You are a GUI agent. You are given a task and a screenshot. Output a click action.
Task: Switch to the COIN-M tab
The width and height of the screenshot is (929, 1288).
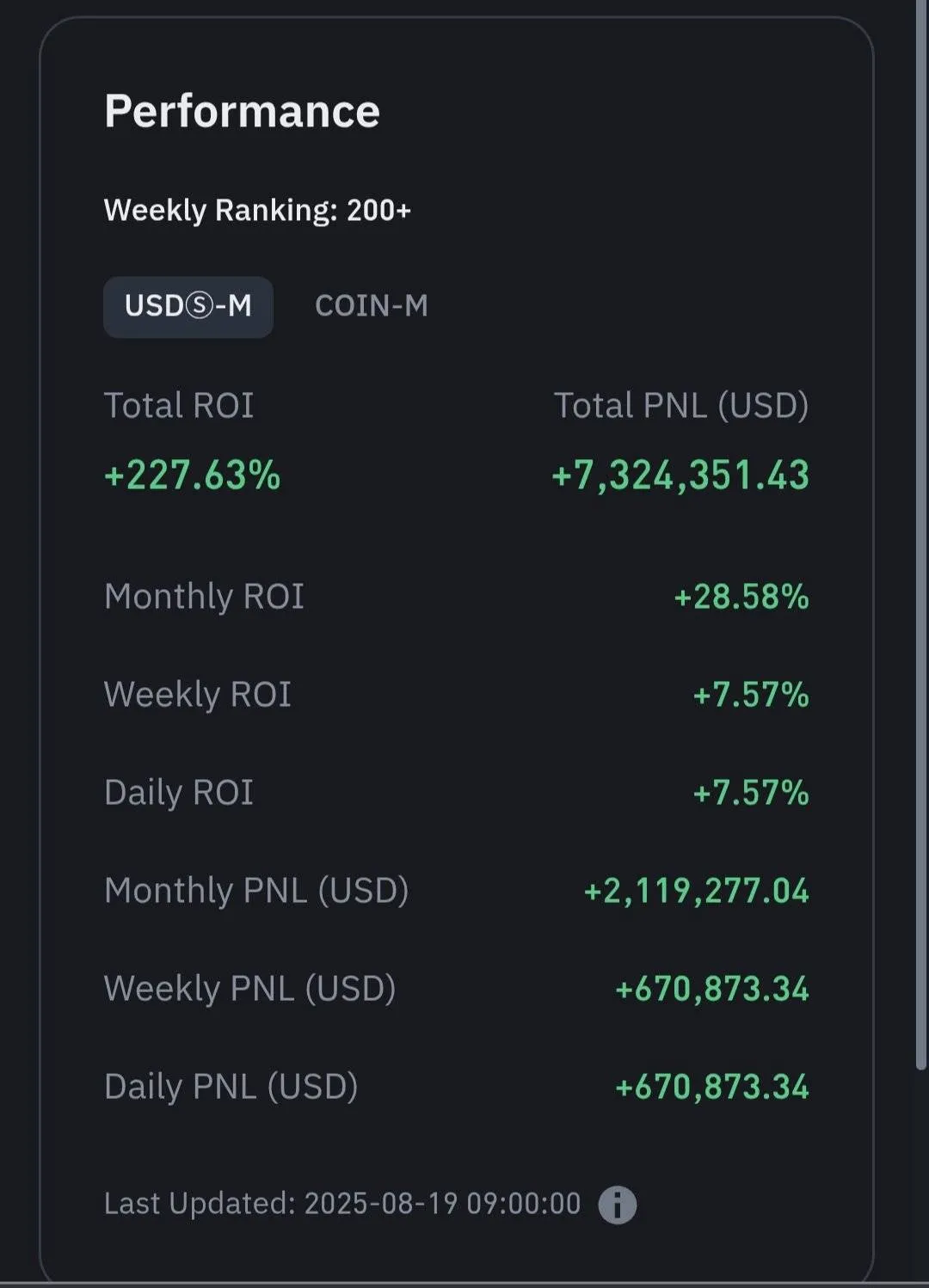click(x=372, y=306)
